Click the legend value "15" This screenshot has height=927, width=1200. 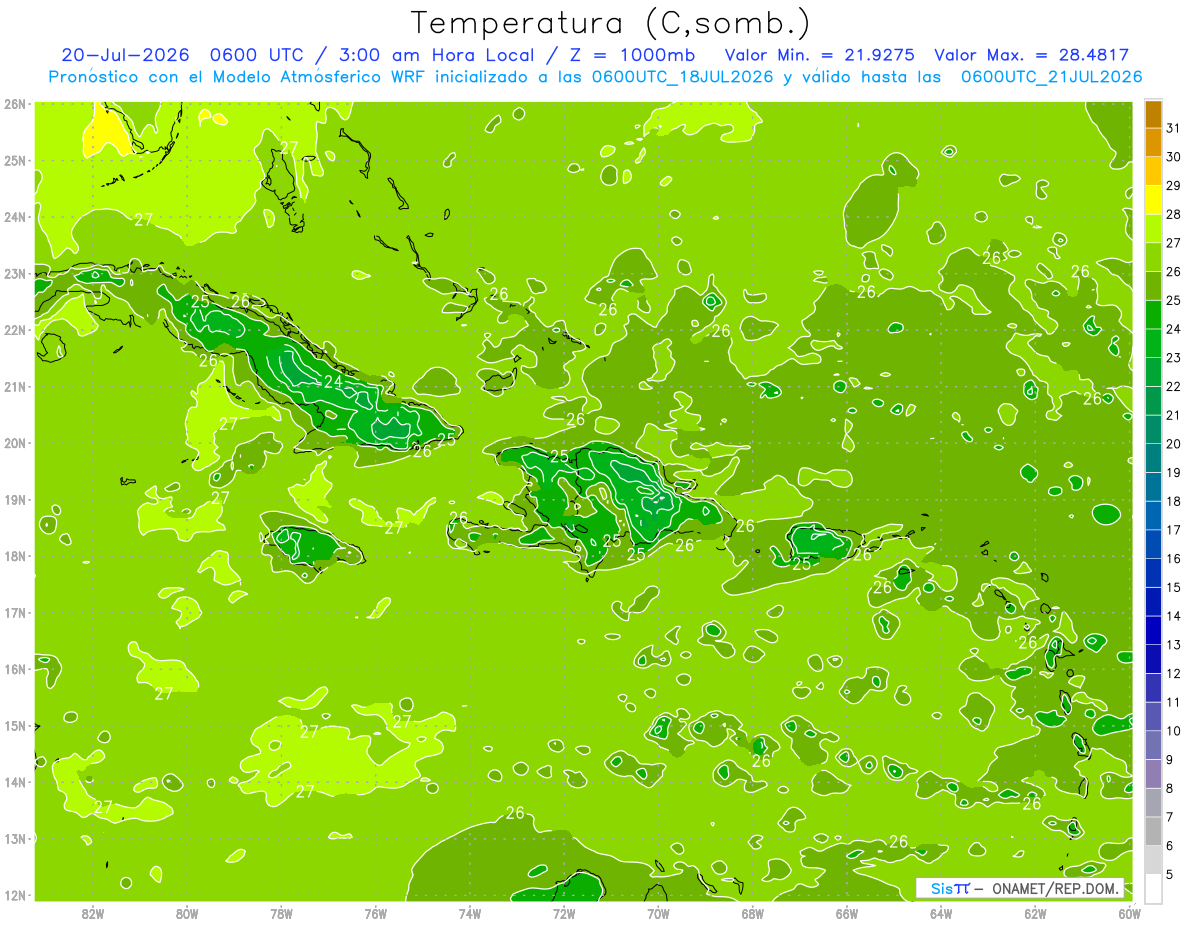coord(1174,588)
